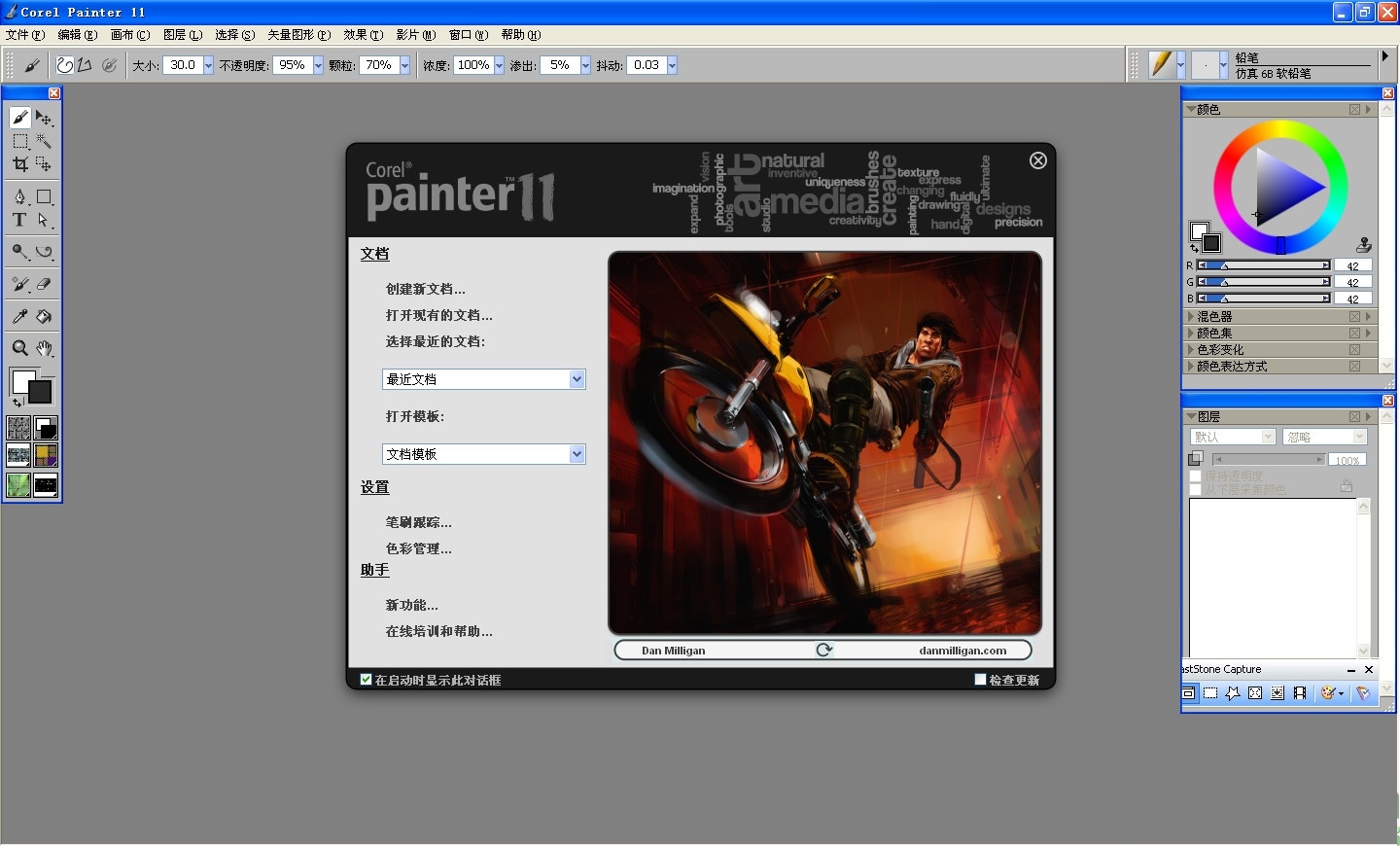The image size is (1400, 846).
Task: Open 笔刷跟踪 settings
Action: pos(419,522)
